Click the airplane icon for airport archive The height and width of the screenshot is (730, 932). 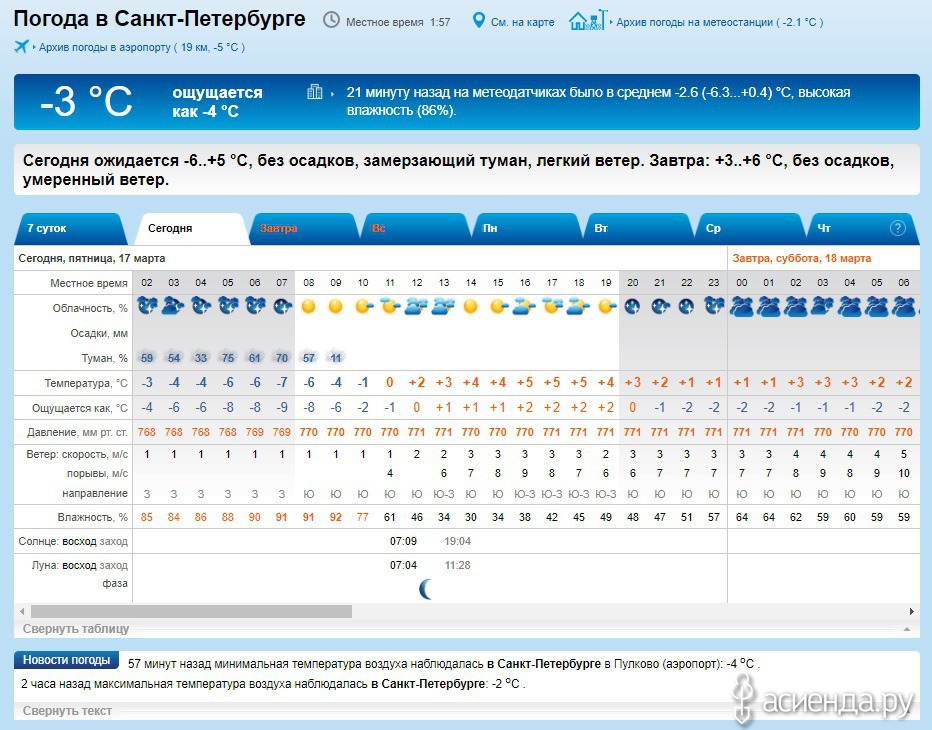pos(22,47)
